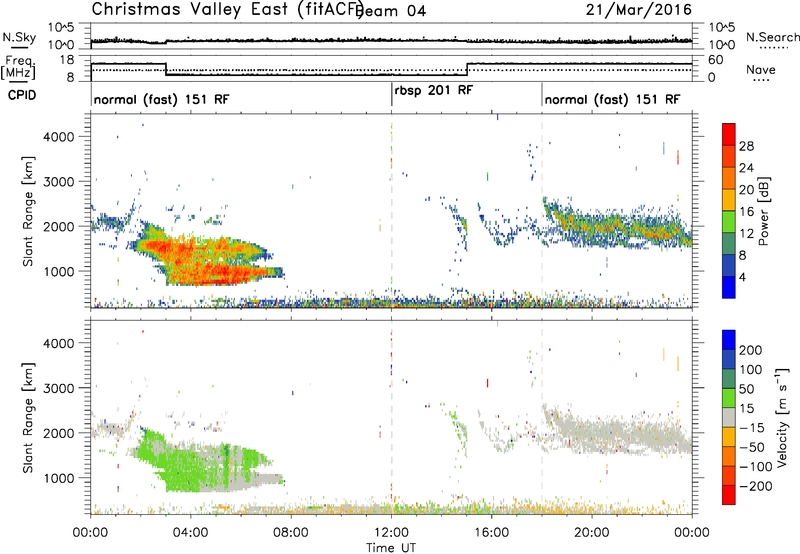The width and height of the screenshot is (800, 554).
Task: Click the 'N.Search' legend label
Action: point(772,37)
